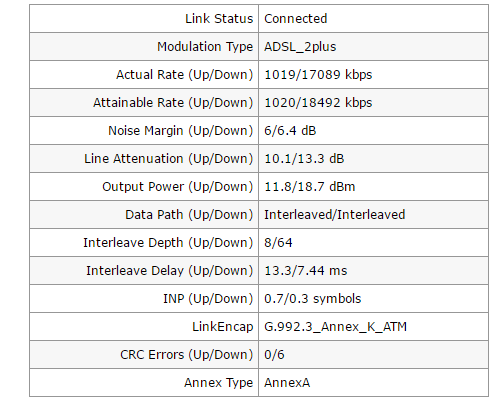
Task: Click the Modulation Type label
Action: (x=205, y=47)
